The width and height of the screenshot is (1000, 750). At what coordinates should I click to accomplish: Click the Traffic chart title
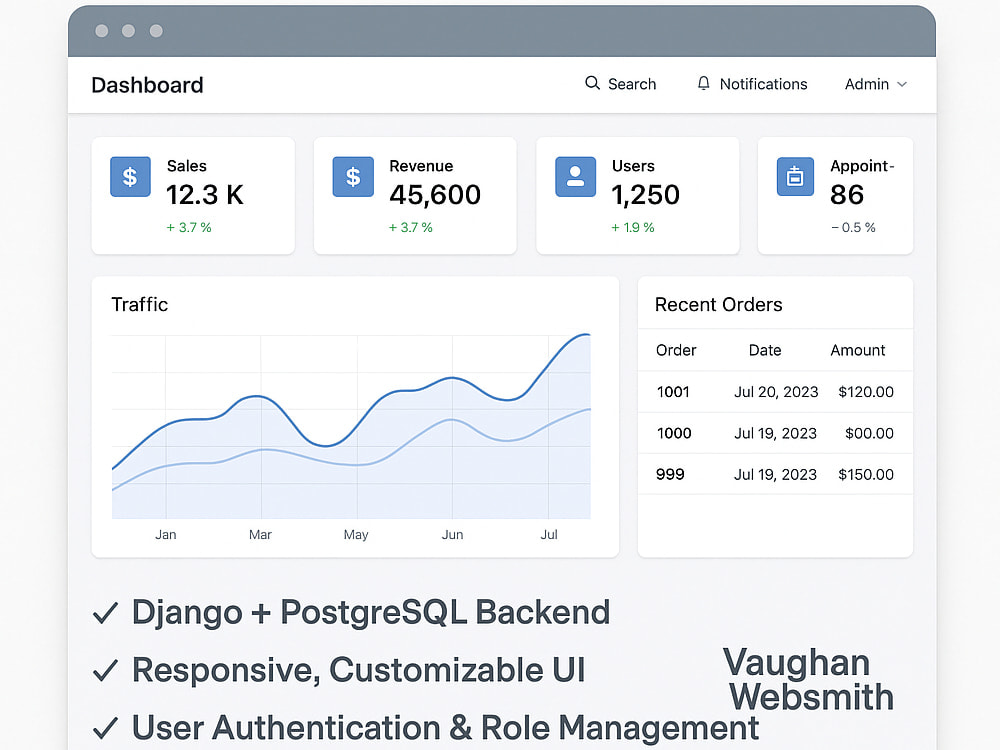tap(140, 304)
